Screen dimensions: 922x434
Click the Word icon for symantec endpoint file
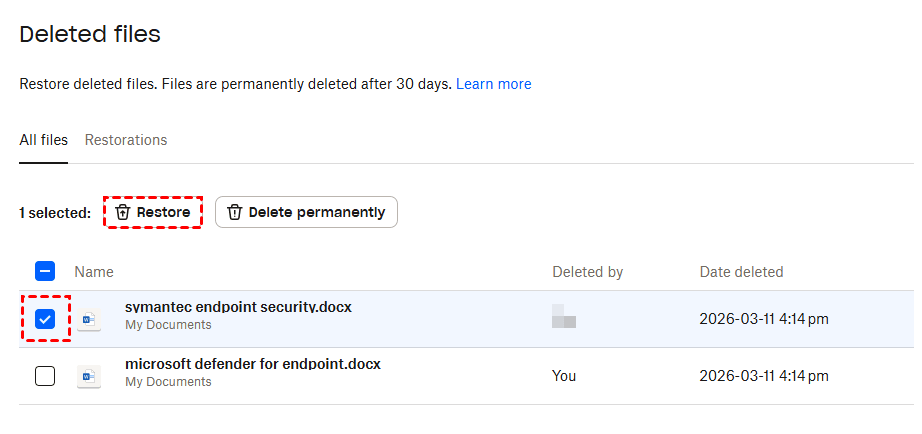[x=89, y=320]
